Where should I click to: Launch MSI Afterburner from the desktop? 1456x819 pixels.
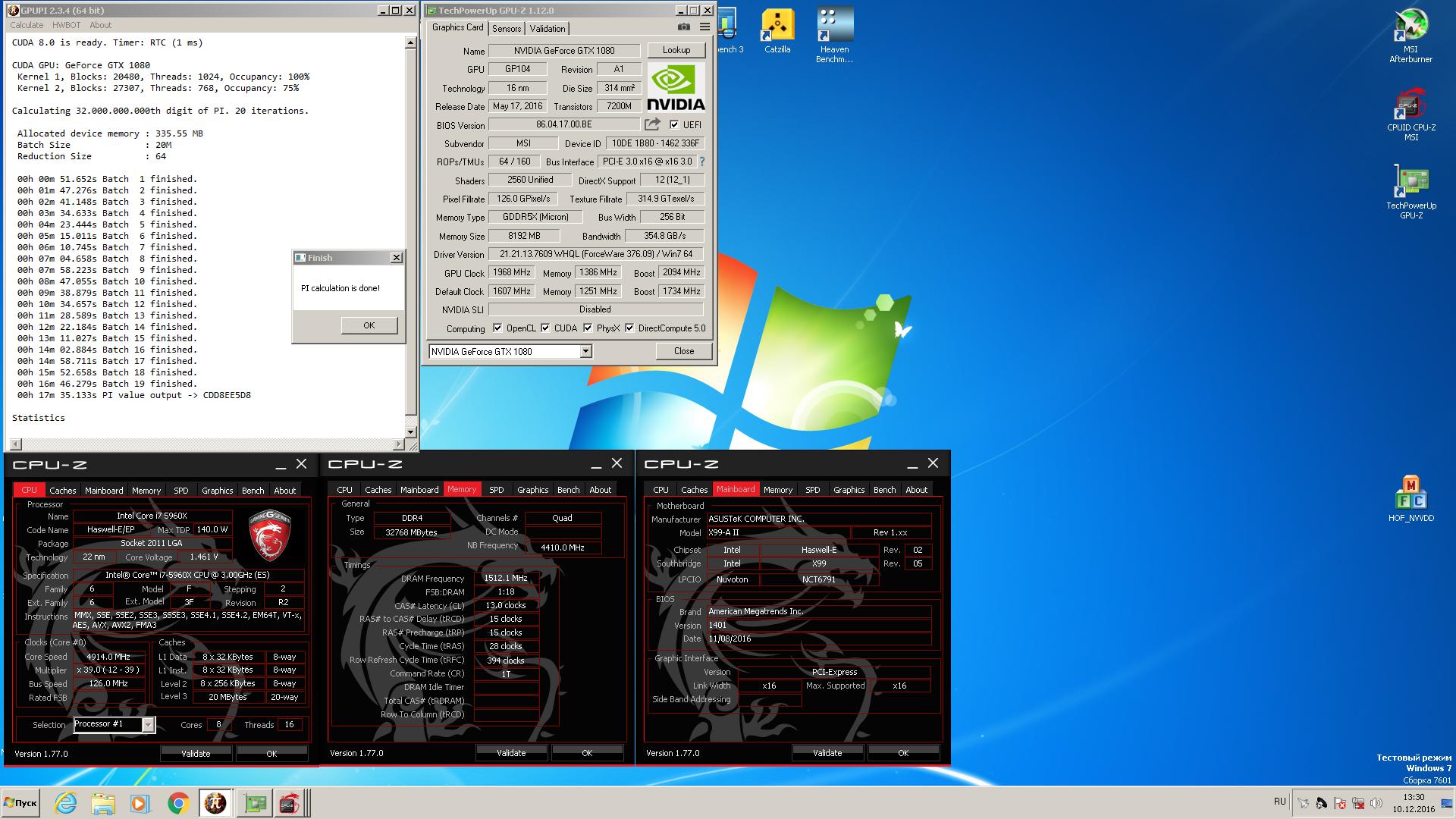coord(1410,35)
